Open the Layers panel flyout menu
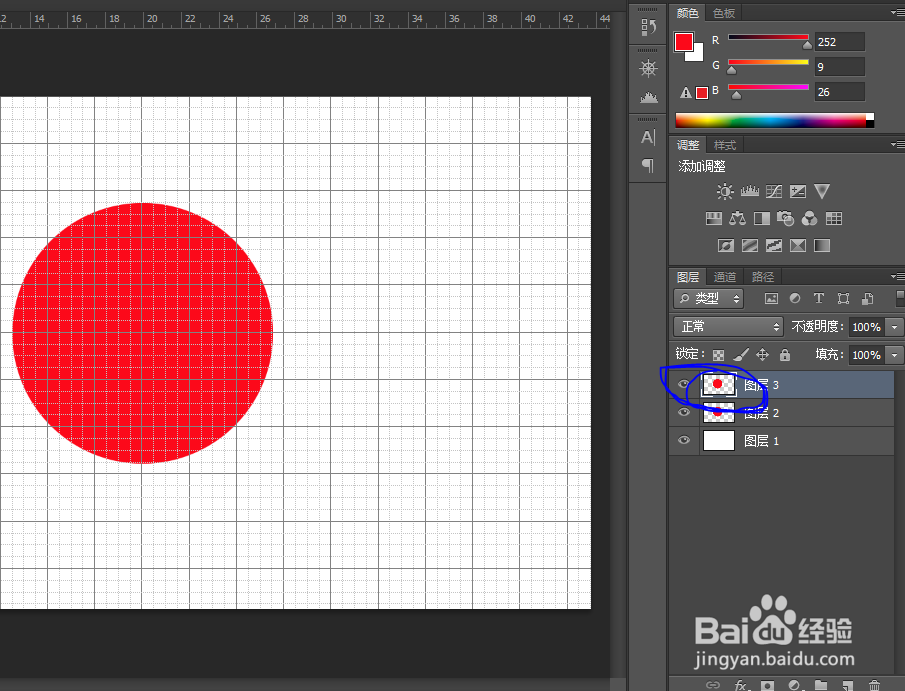This screenshot has width=905, height=691. pyautogui.click(x=897, y=277)
